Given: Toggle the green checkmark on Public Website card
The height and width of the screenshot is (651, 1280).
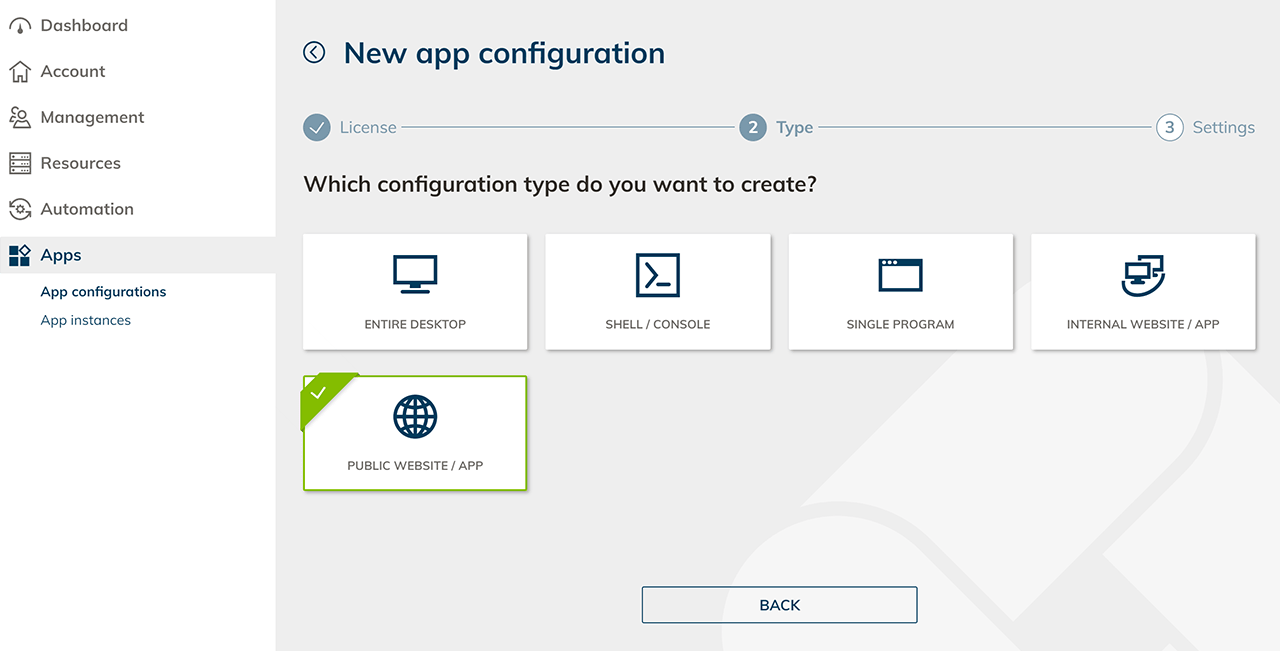Looking at the screenshot, I should click(319, 393).
